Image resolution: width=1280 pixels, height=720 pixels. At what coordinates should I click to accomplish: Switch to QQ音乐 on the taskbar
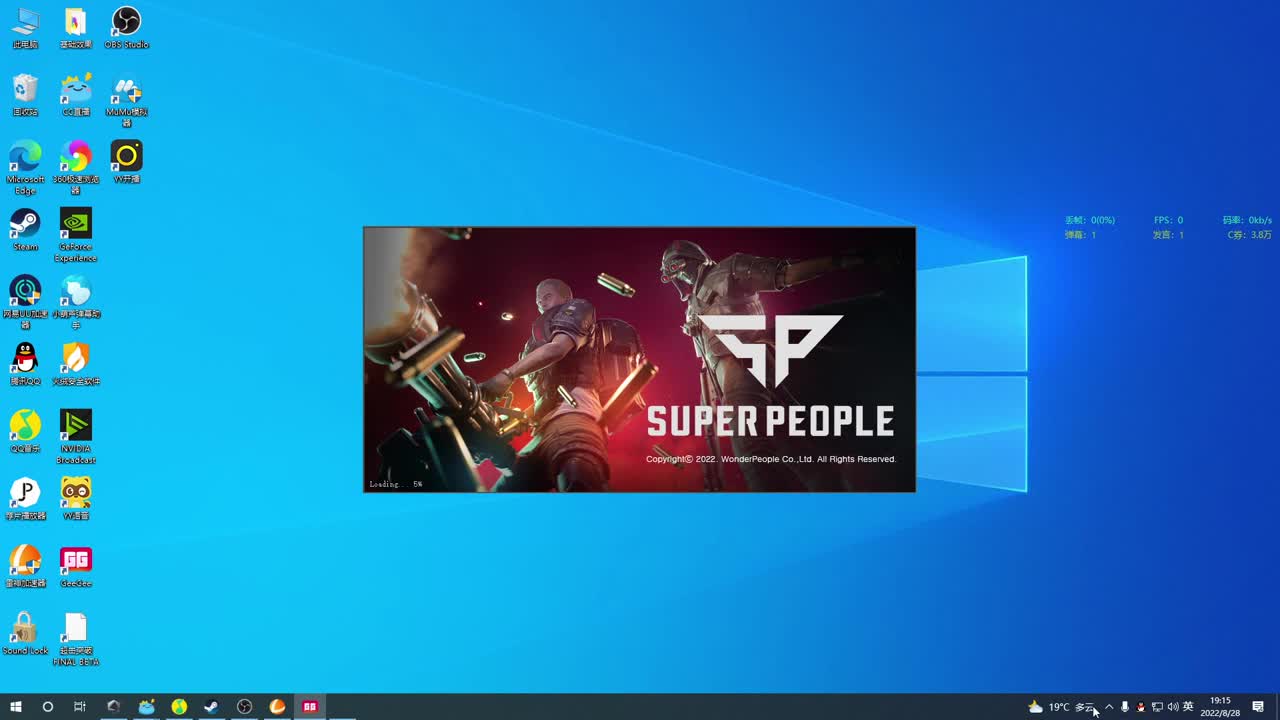tap(179, 707)
